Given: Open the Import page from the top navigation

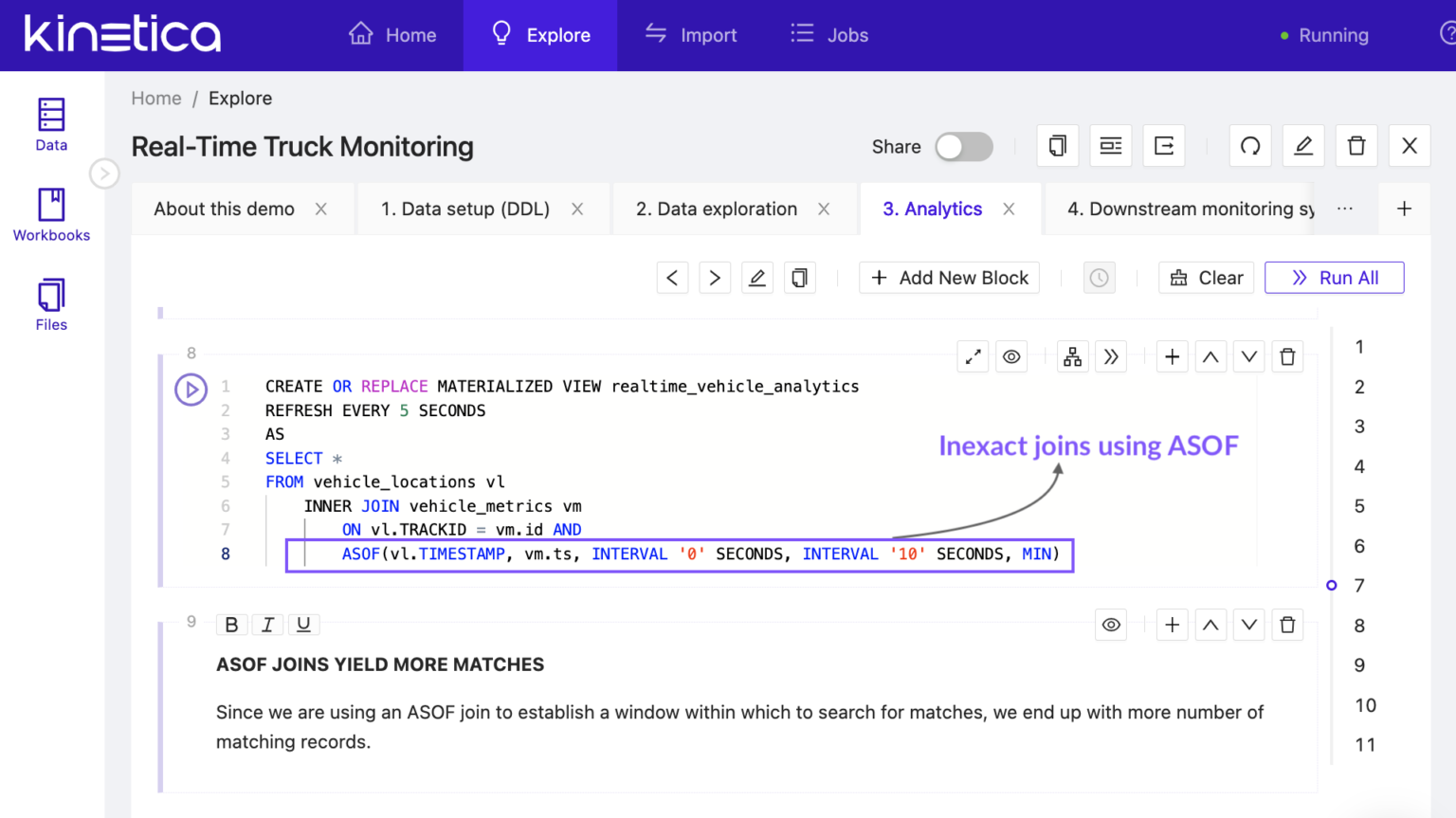Looking at the screenshot, I should [x=691, y=35].
